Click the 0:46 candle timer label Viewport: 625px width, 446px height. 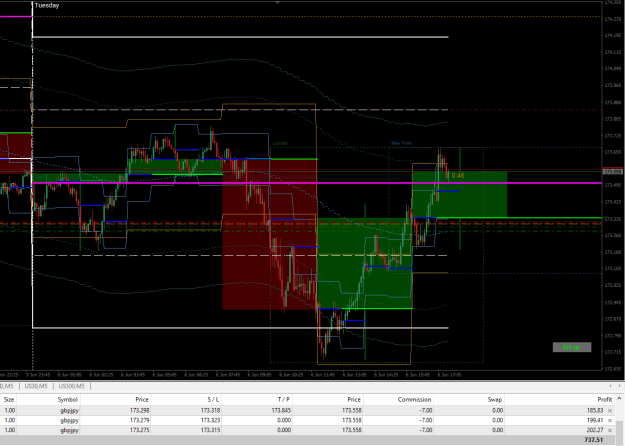coord(458,176)
